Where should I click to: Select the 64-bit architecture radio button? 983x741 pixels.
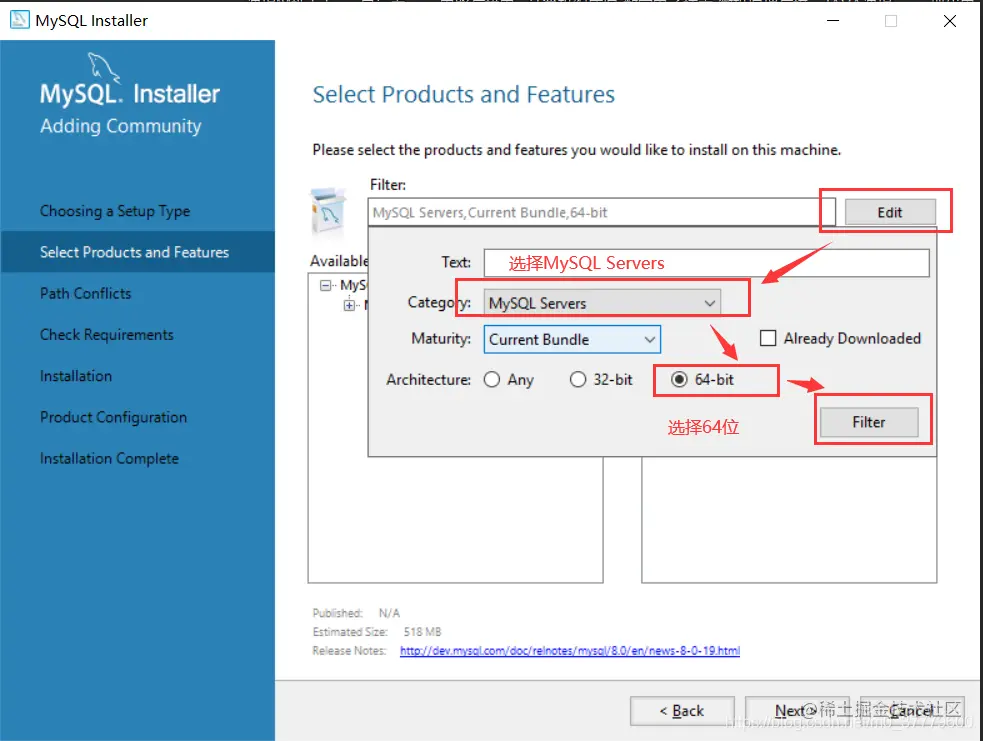[679, 379]
